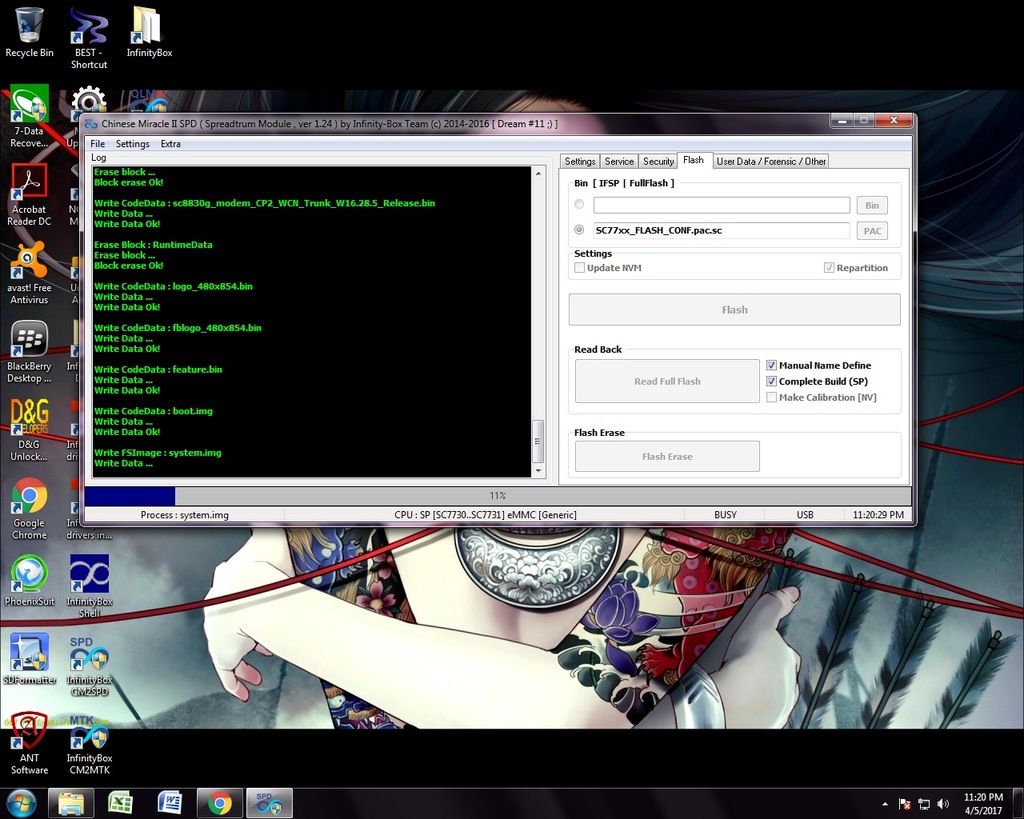The image size is (1024, 819).
Task: Click the PAC browse button
Action: click(872, 231)
